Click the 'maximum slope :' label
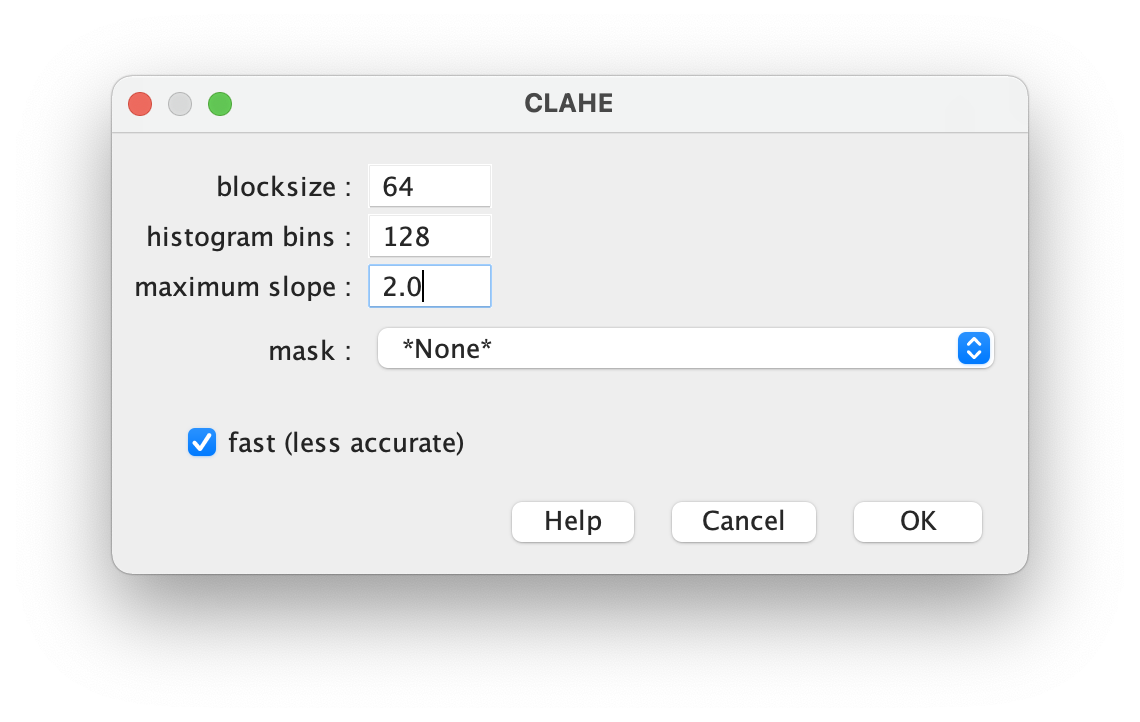 click(244, 287)
